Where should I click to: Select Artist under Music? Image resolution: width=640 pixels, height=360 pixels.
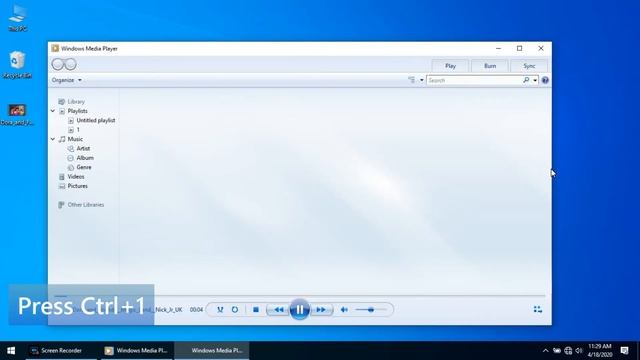pos(83,149)
